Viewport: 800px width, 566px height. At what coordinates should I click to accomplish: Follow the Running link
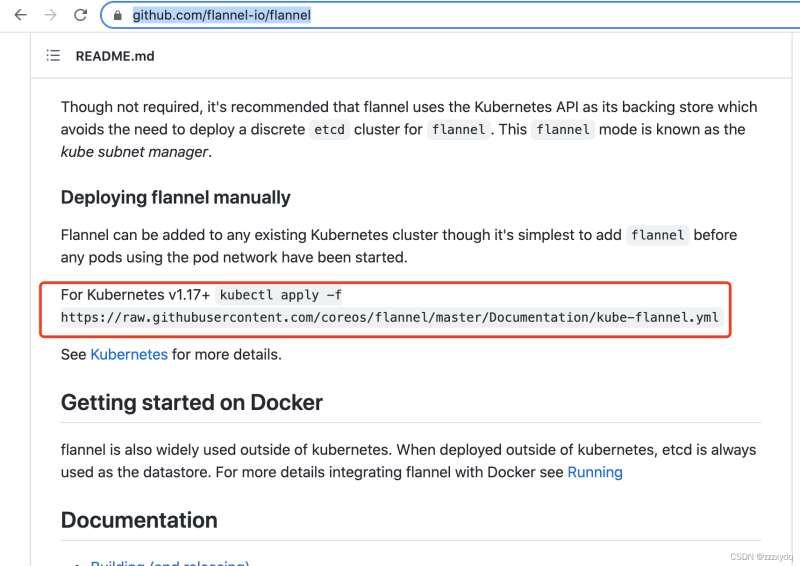pyautogui.click(x=595, y=472)
